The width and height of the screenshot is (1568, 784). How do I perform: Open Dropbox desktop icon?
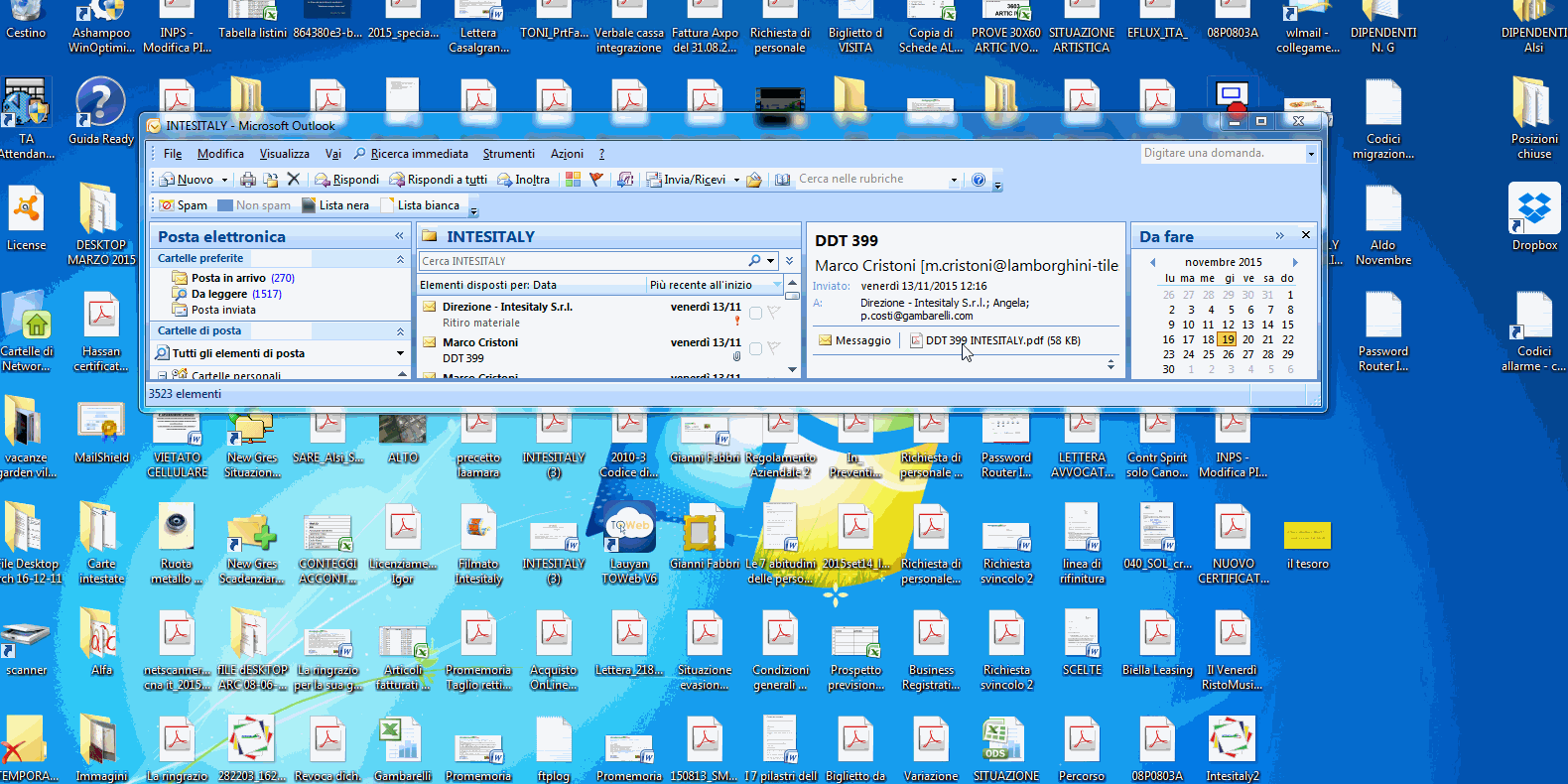[1534, 218]
